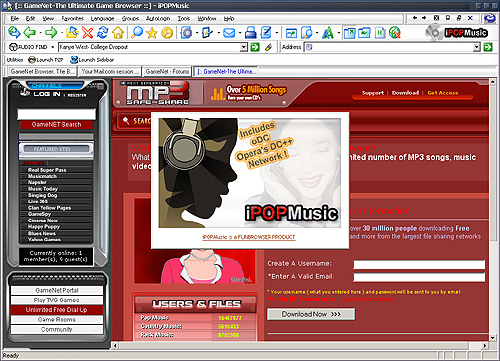500x361 pixels.
Task: Click the page magnifier zoom icon
Action: [x=306, y=33]
